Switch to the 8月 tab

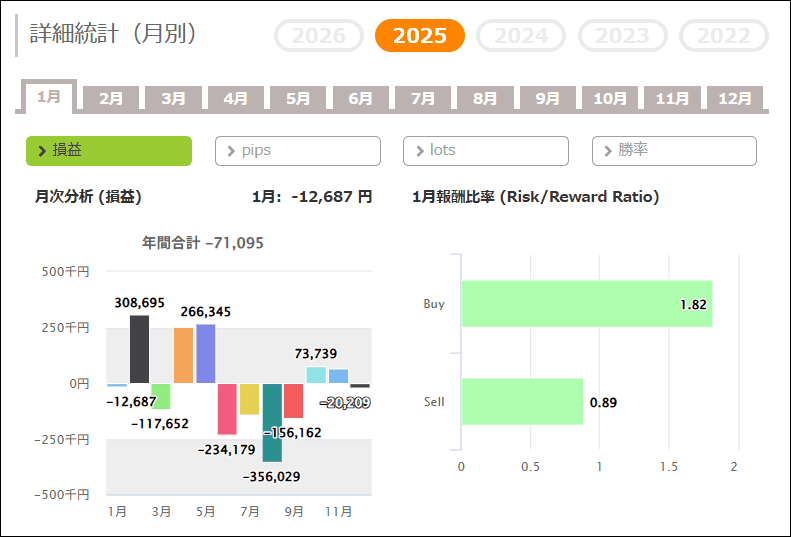point(485,99)
